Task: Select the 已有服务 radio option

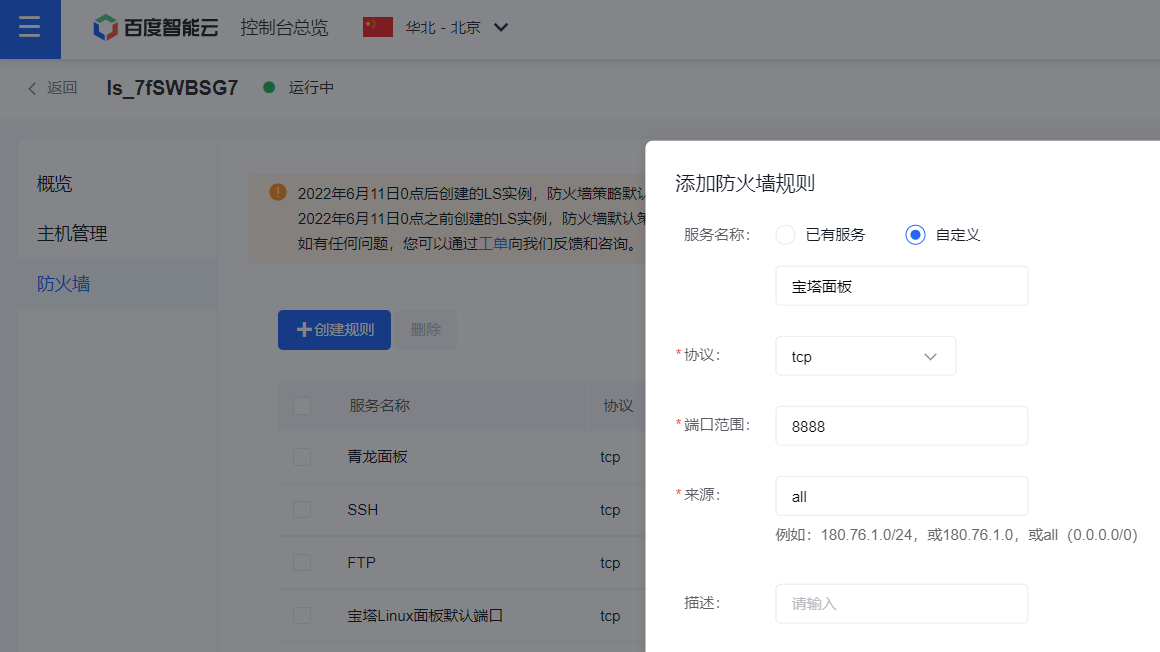Action: (786, 235)
